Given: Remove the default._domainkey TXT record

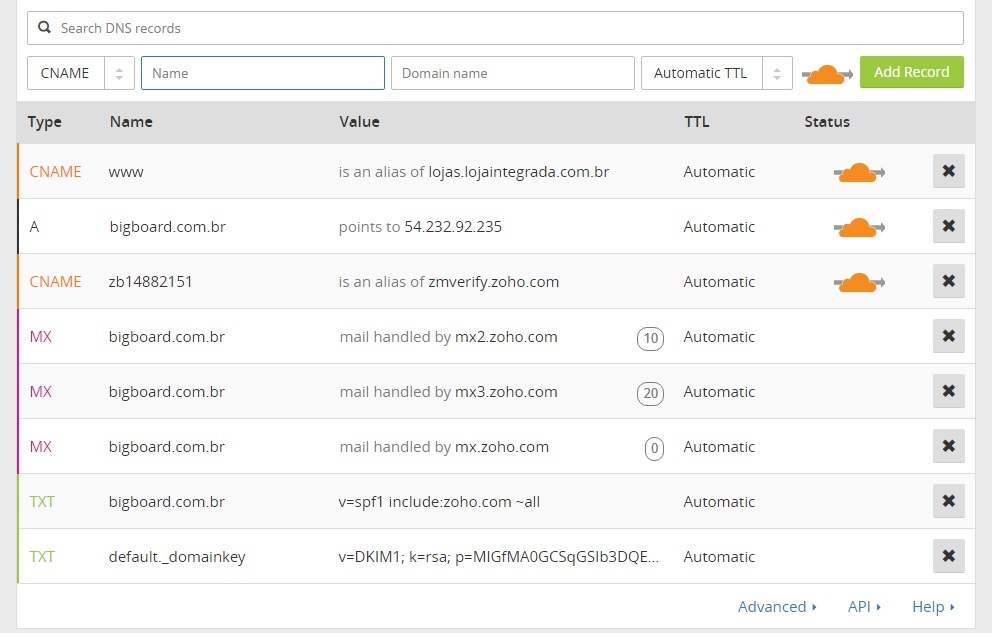Looking at the screenshot, I should click(948, 557).
